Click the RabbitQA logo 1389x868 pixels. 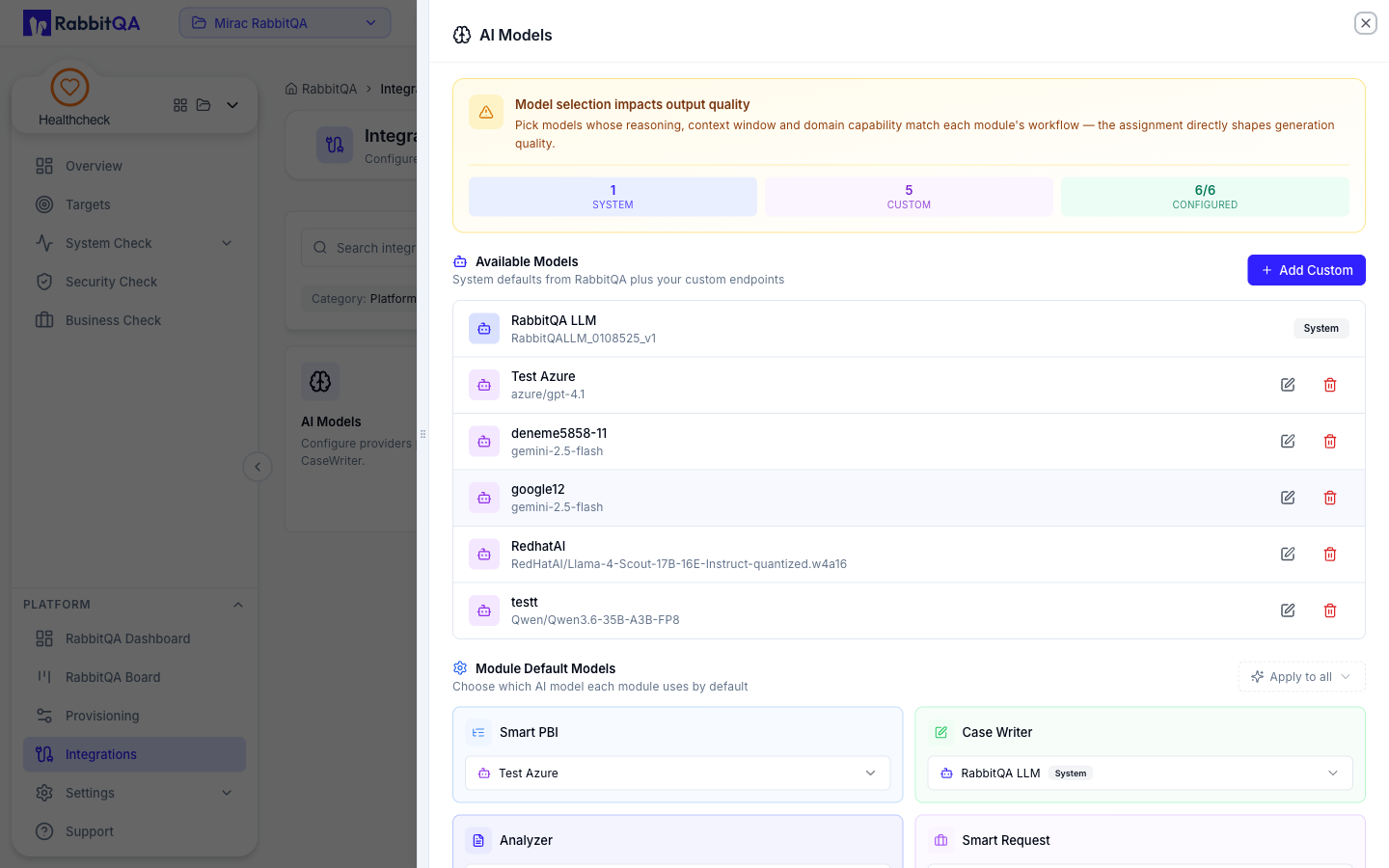(82, 23)
